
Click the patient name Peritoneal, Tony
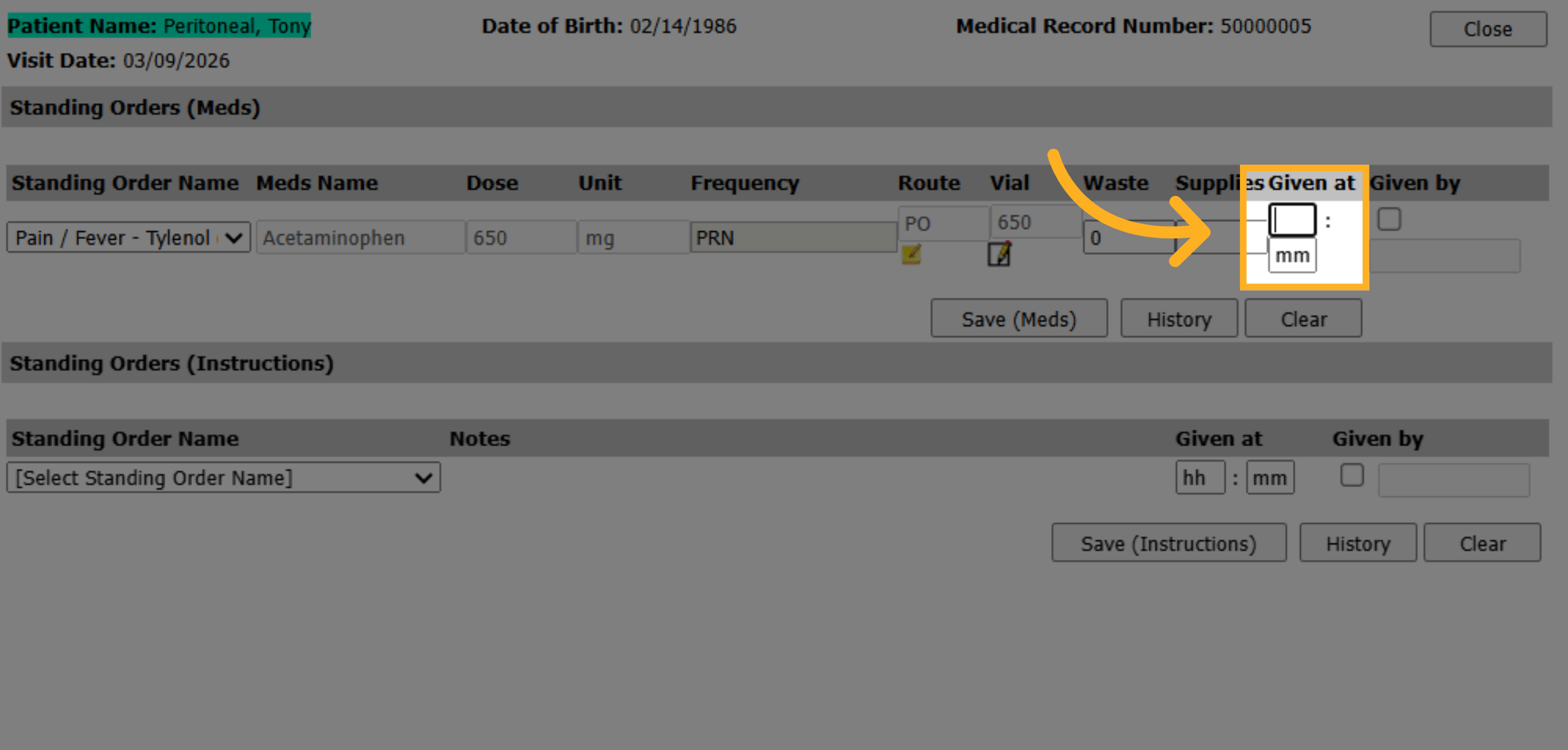[x=237, y=26]
